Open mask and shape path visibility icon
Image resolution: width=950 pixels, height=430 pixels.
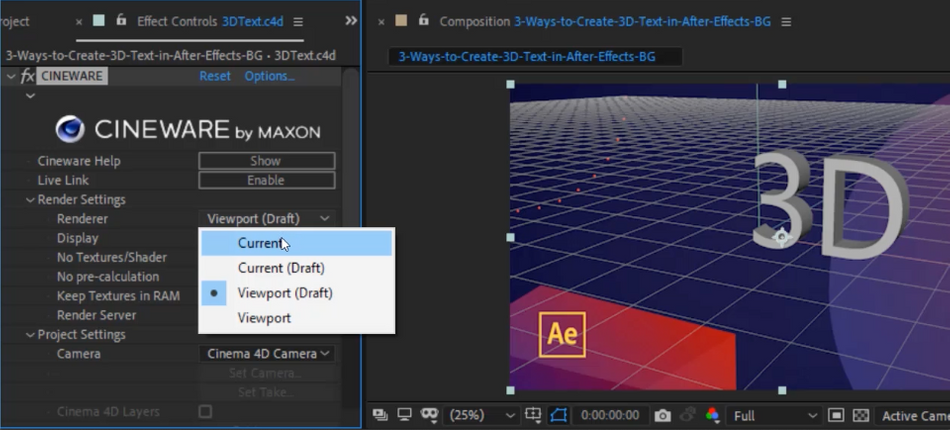pos(430,415)
